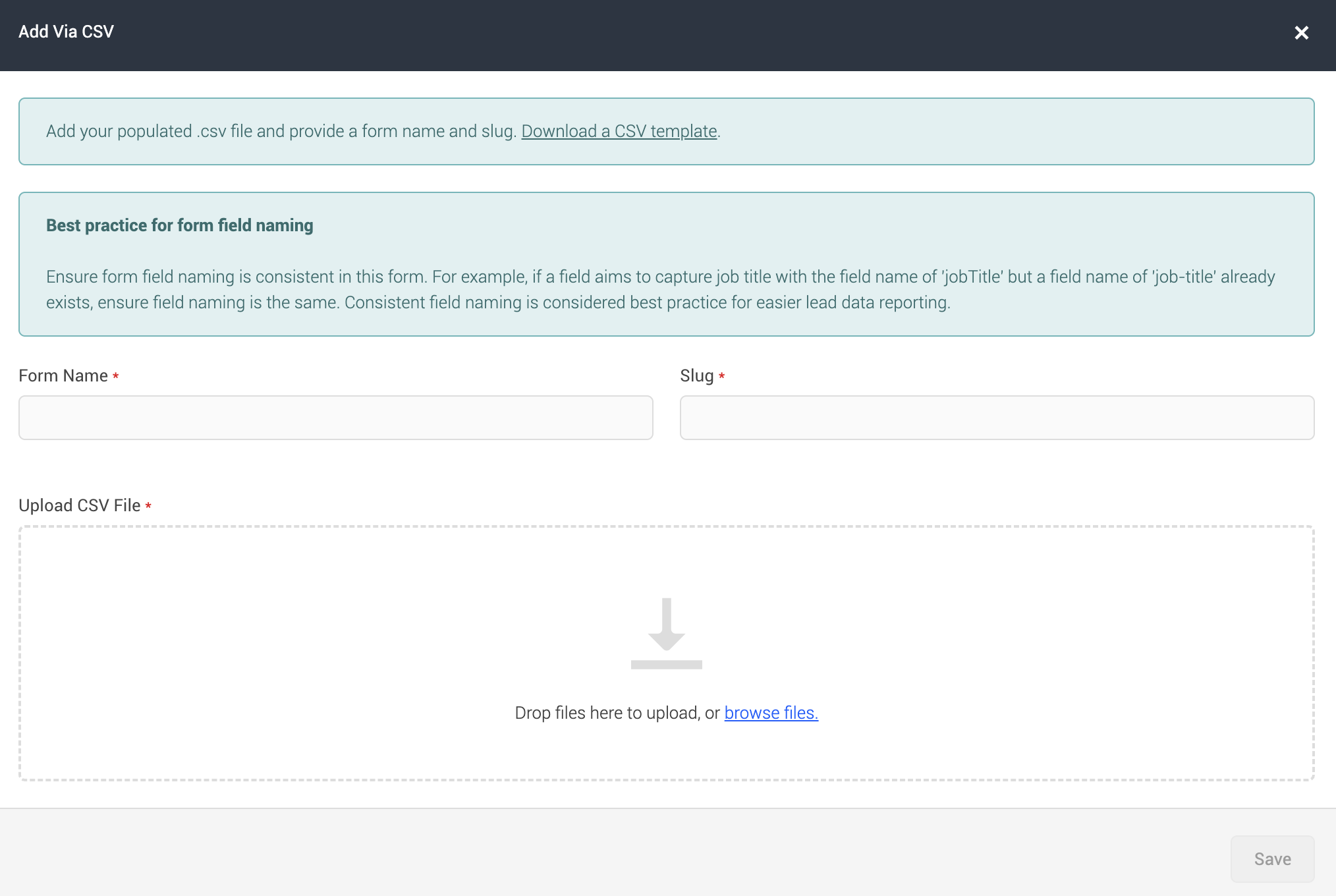
Task: Click the X icon in the header bar
Action: tap(1302, 32)
